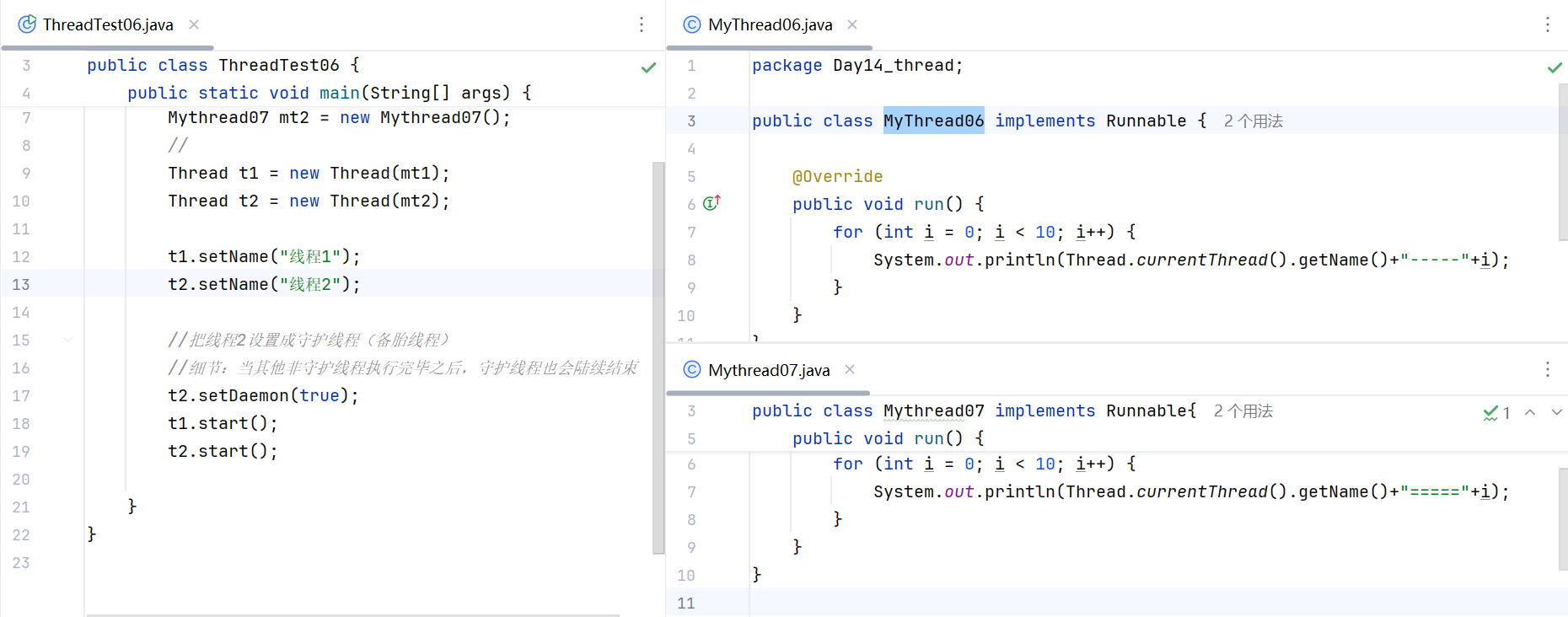Screen dimensions: 1568x617
Task: Click the implements-method gutter icon on line 6
Action: 712,202
